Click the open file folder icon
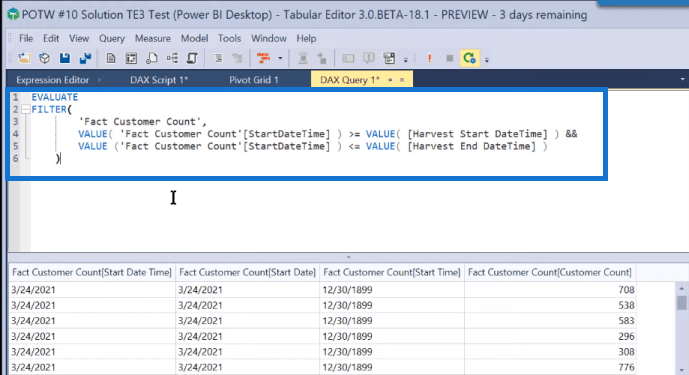Image resolution: width=689 pixels, height=375 pixels. (x=24, y=58)
